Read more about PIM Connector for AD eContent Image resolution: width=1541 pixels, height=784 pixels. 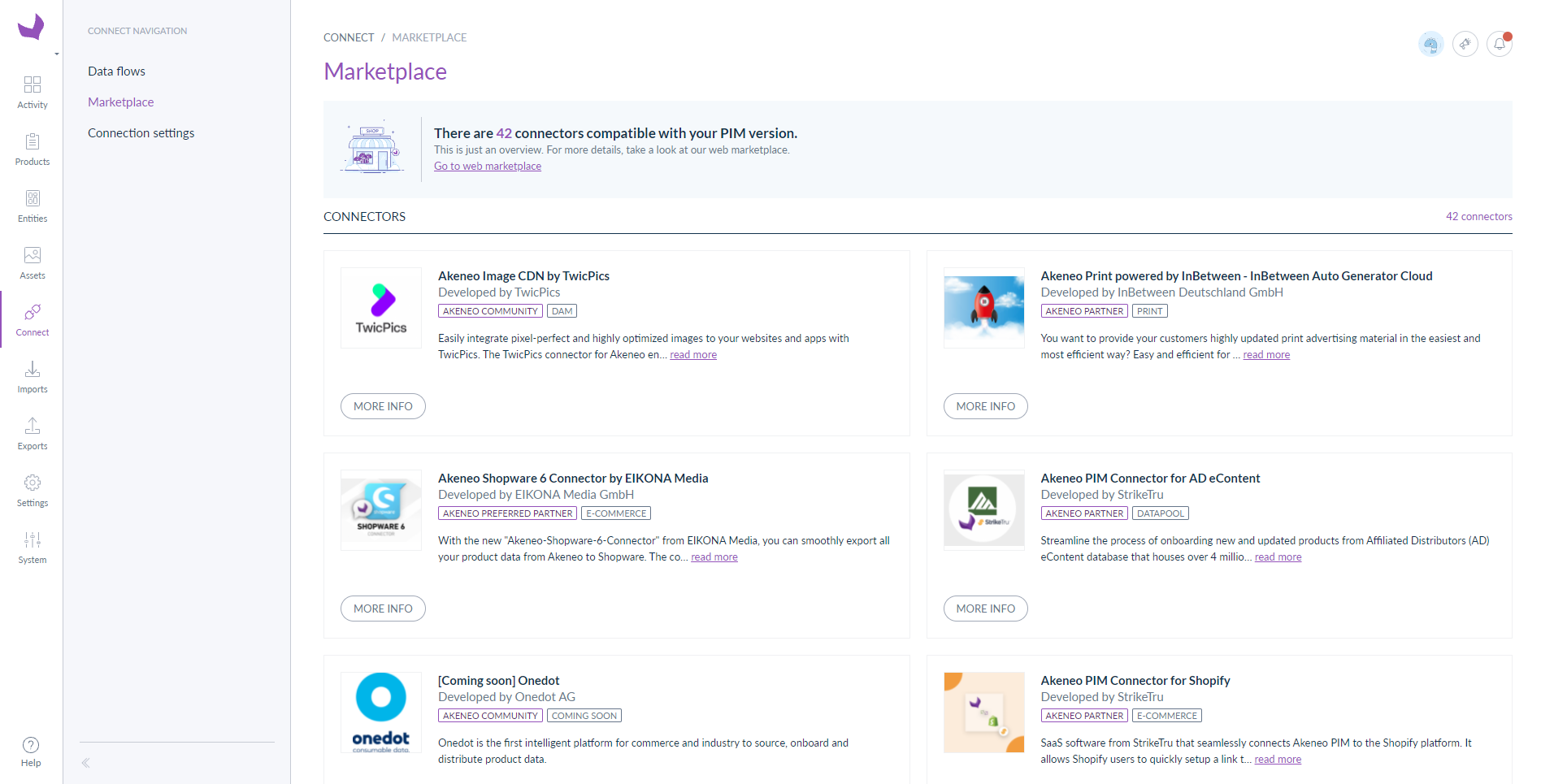point(1278,557)
